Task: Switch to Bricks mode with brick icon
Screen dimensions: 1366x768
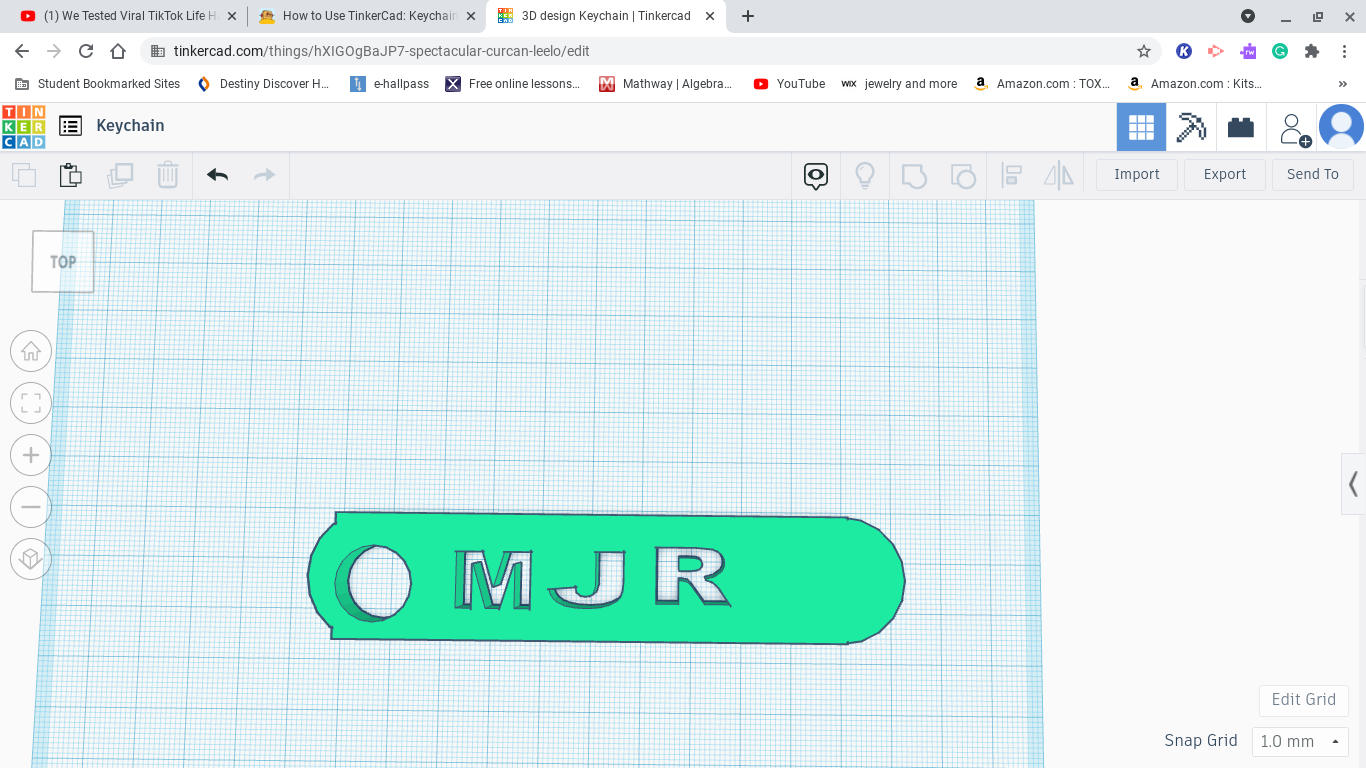Action: tap(1241, 127)
